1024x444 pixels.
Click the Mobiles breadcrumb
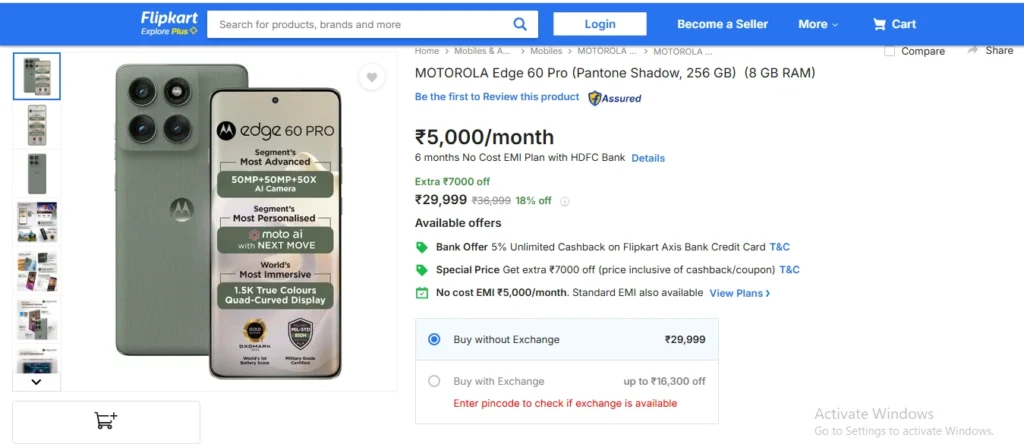(546, 50)
